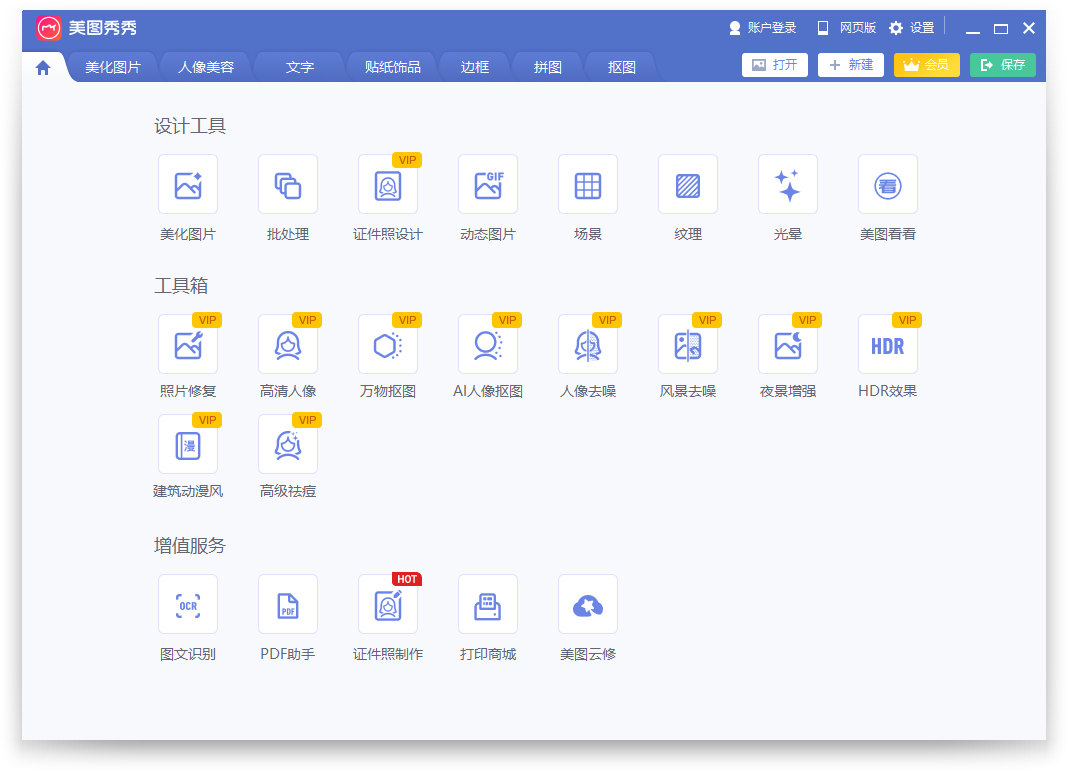Click the 增值服务 section heading

coord(190,546)
